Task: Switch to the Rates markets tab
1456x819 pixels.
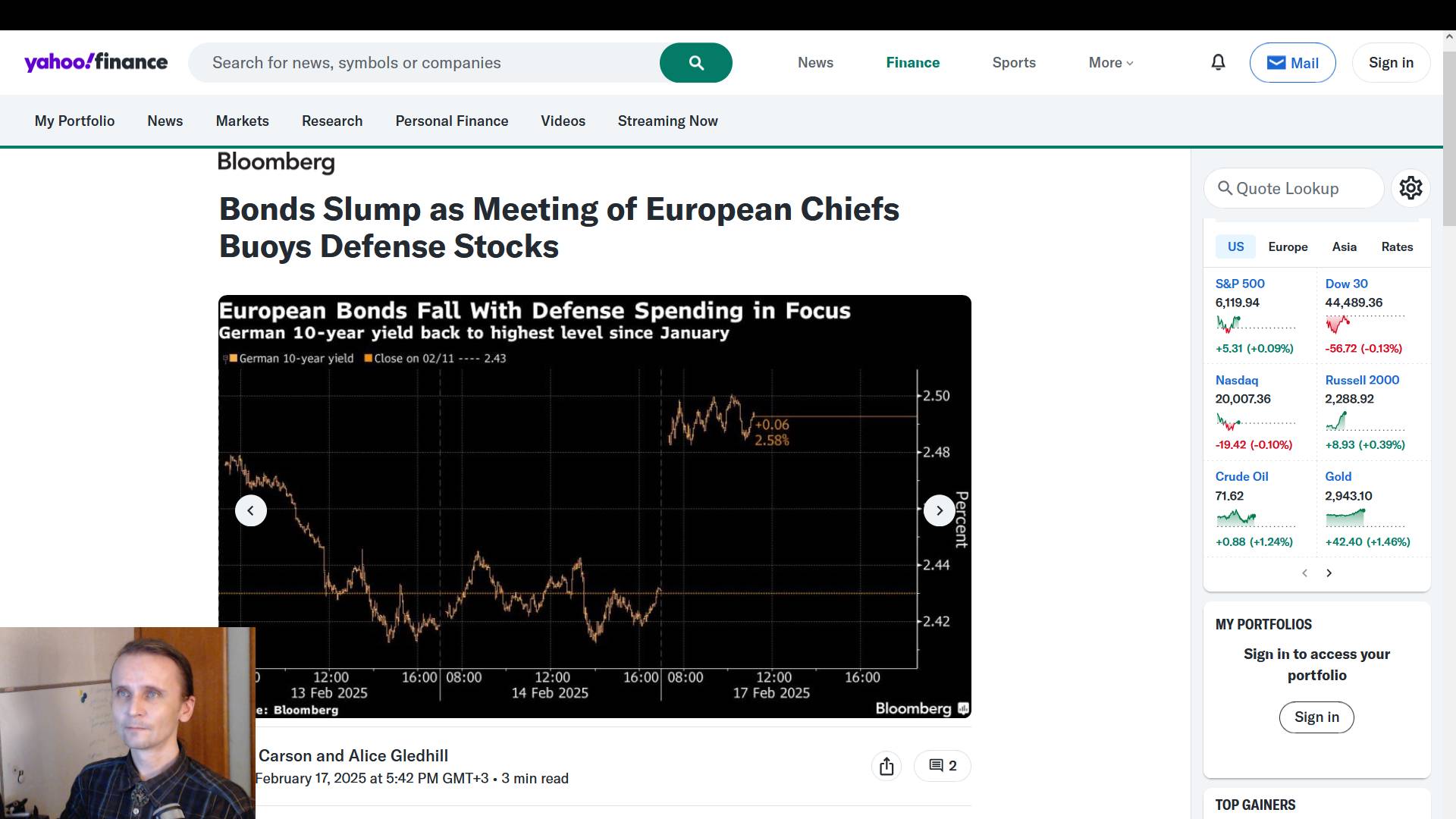Action: [1397, 247]
